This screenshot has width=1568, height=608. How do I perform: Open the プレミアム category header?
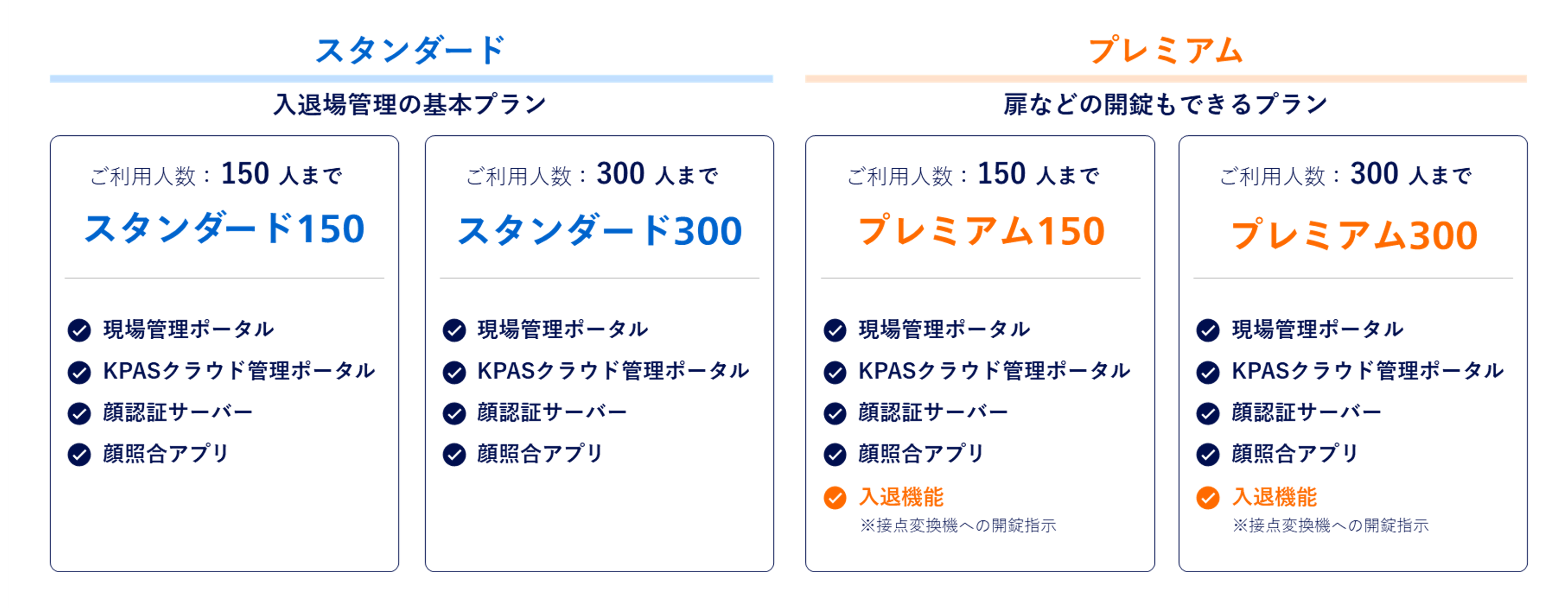(1166, 50)
